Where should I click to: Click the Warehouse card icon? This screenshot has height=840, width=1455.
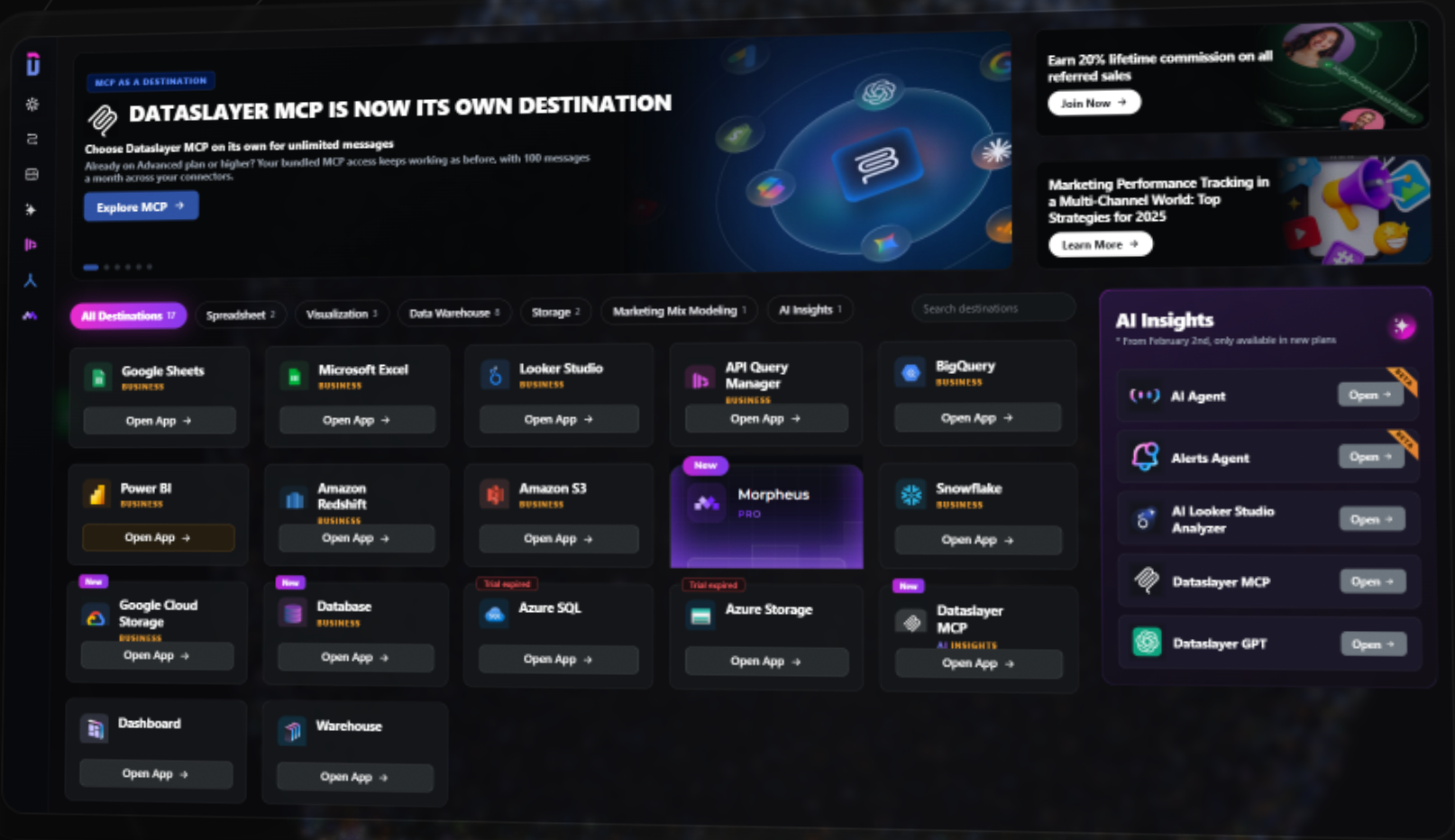pos(292,731)
